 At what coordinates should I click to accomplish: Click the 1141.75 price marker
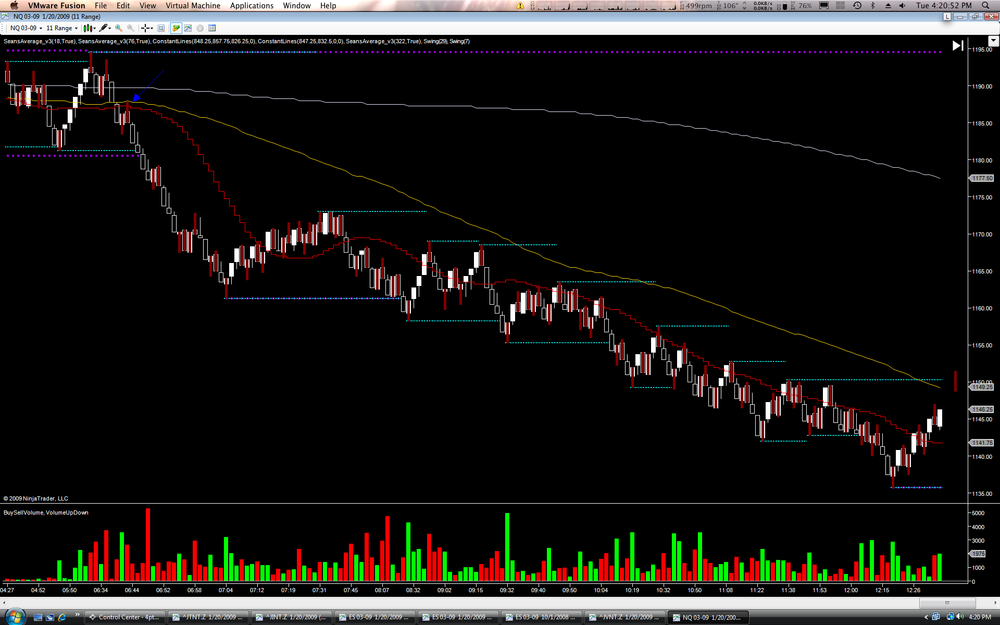pos(982,443)
